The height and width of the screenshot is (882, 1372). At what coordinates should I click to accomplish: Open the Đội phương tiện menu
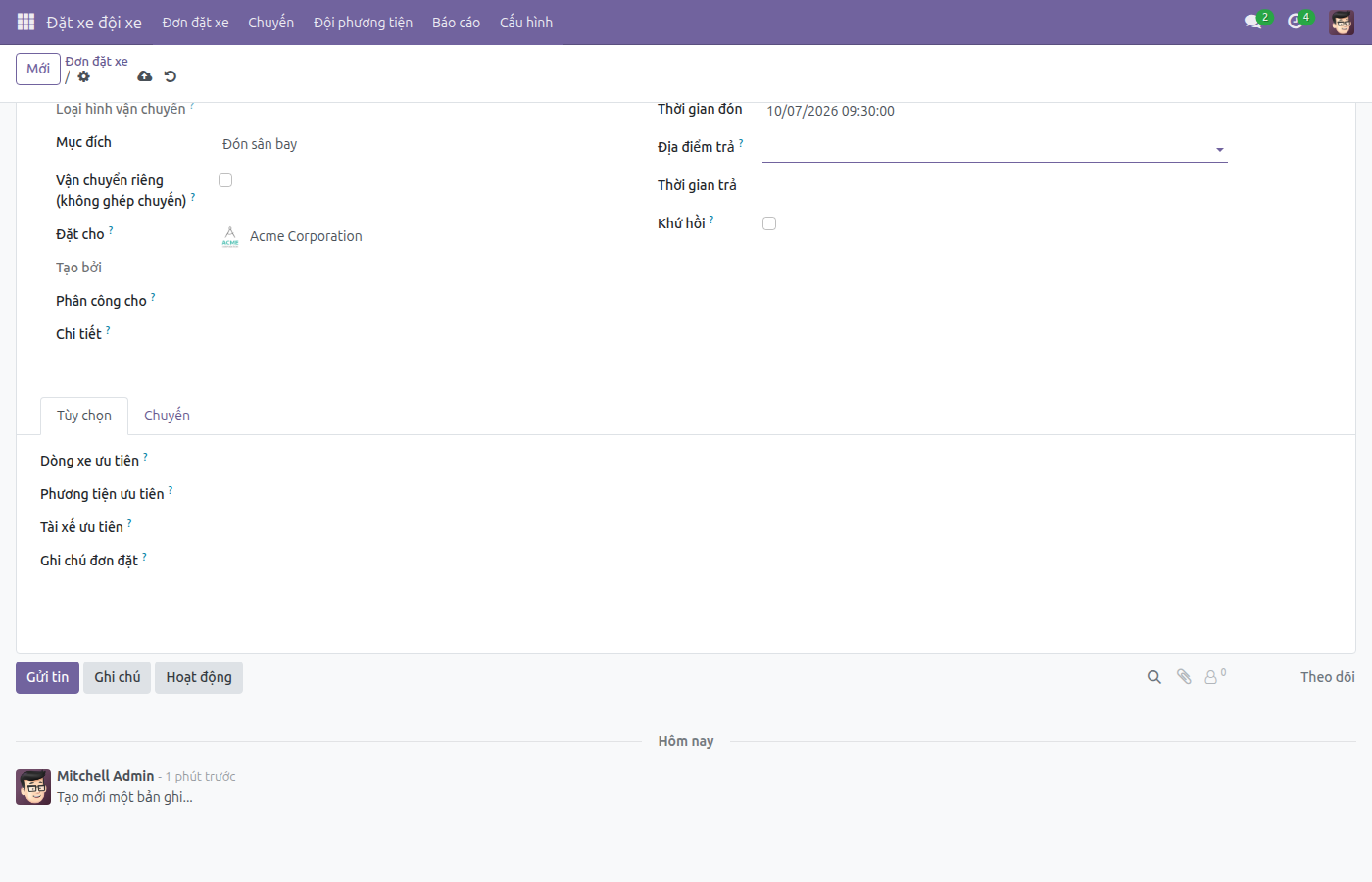(x=363, y=23)
